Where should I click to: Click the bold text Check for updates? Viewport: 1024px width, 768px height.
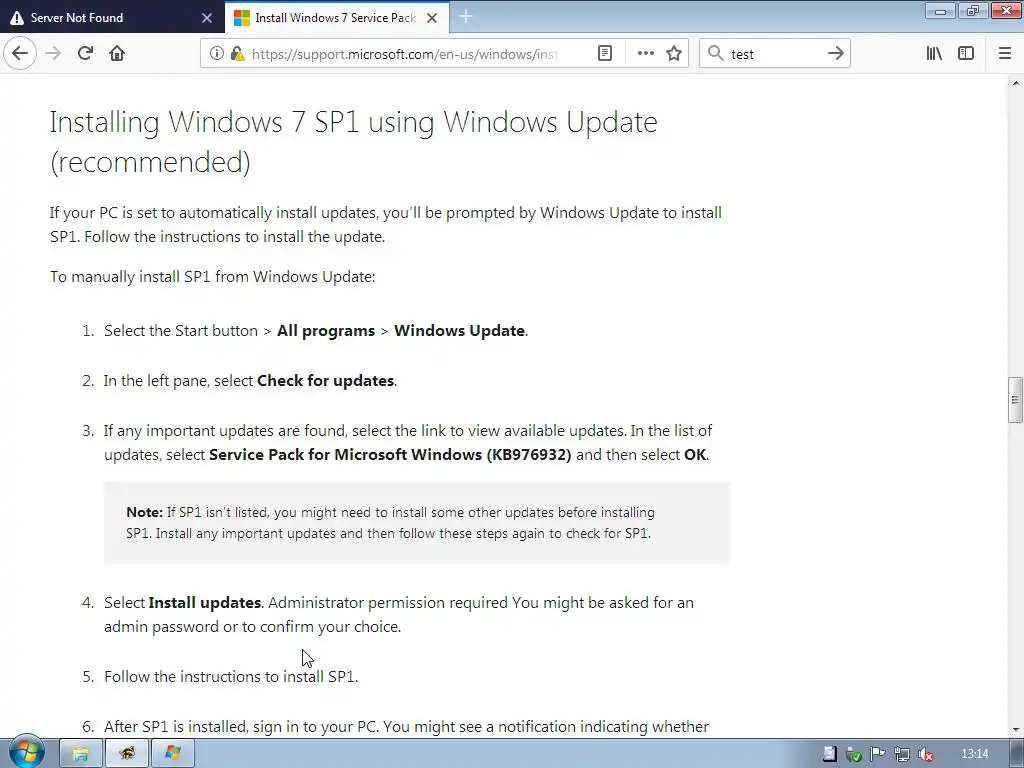click(x=325, y=381)
